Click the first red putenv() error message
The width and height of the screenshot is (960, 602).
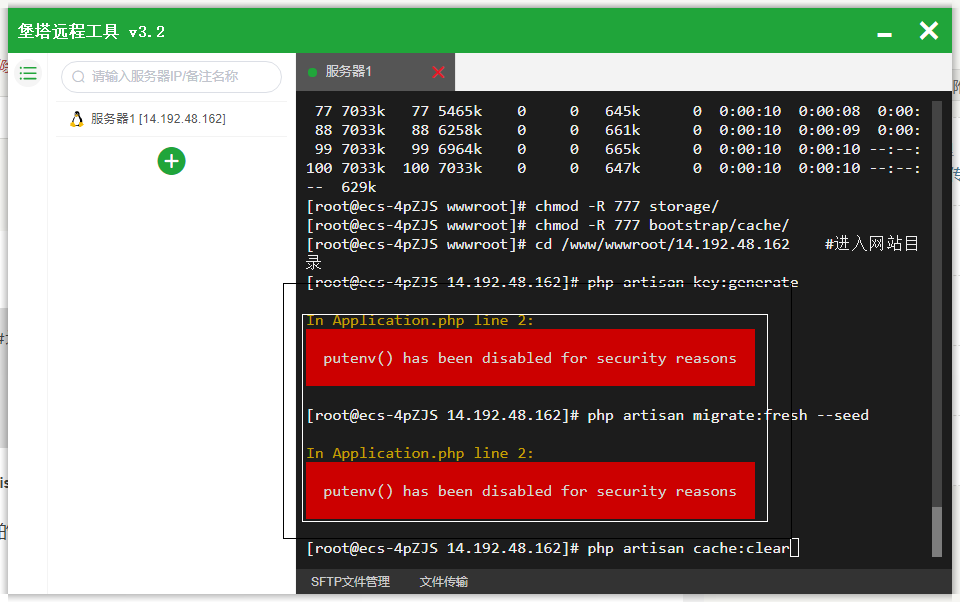[x=530, y=358]
